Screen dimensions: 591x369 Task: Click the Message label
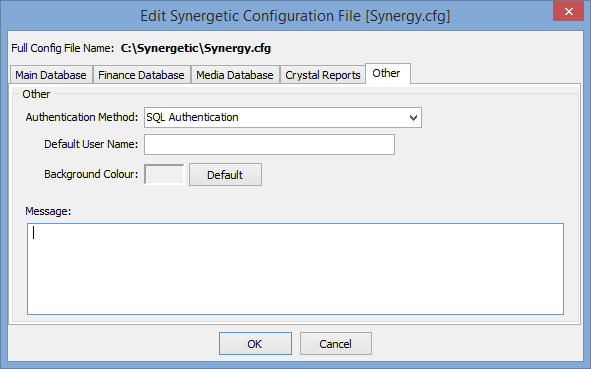(48, 211)
